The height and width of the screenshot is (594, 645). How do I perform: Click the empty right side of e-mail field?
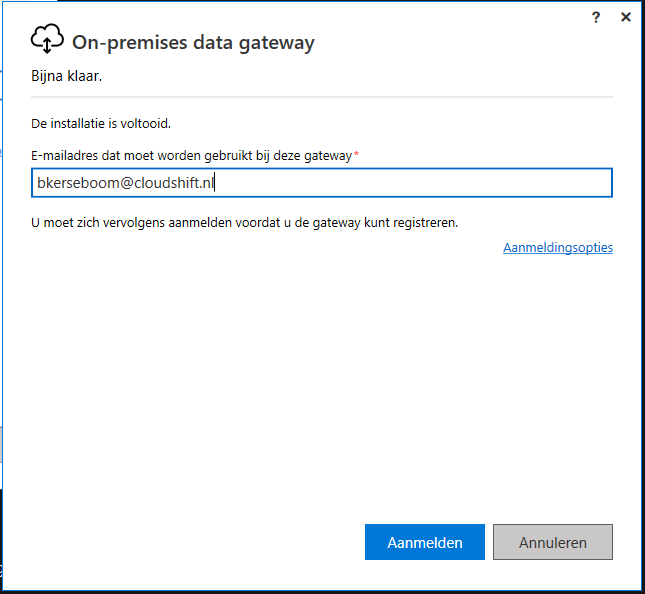tap(413, 183)
